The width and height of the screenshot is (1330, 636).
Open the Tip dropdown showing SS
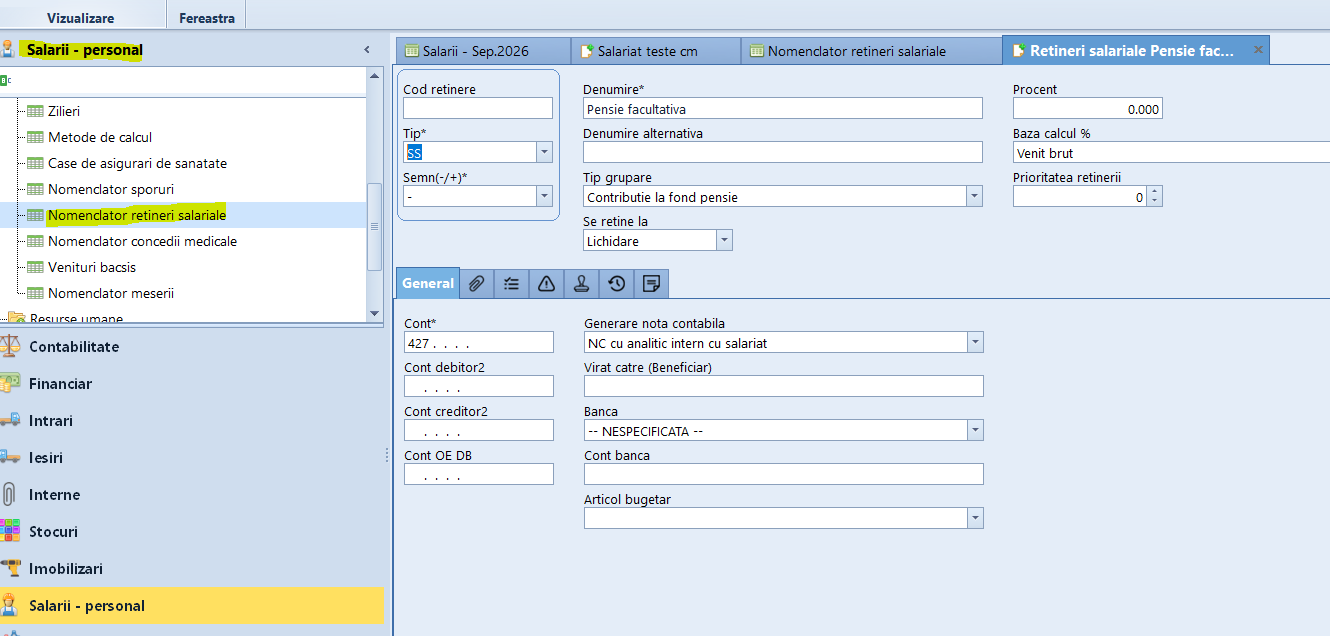pyautogui.click(x=545, y=153)
